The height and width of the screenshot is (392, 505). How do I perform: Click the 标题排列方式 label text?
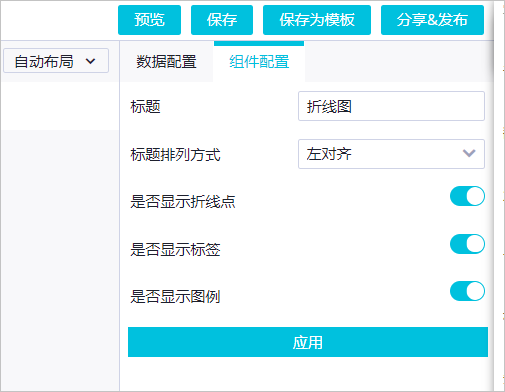(175, 155)
